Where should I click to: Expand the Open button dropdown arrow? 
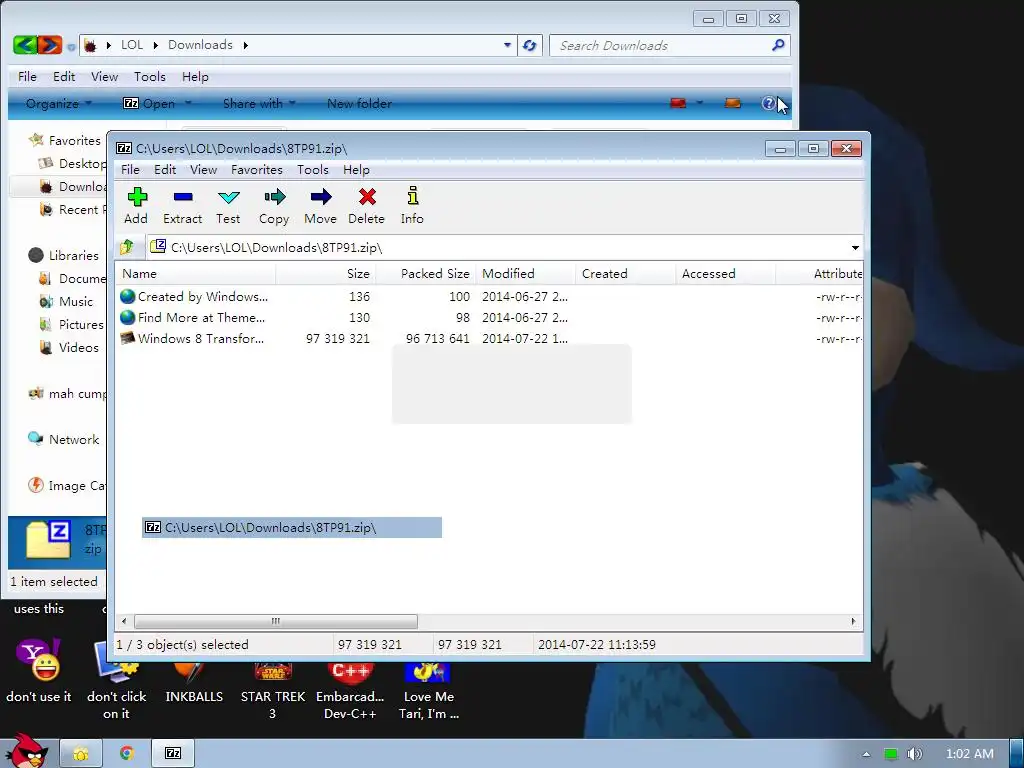[x=188, y=103]
